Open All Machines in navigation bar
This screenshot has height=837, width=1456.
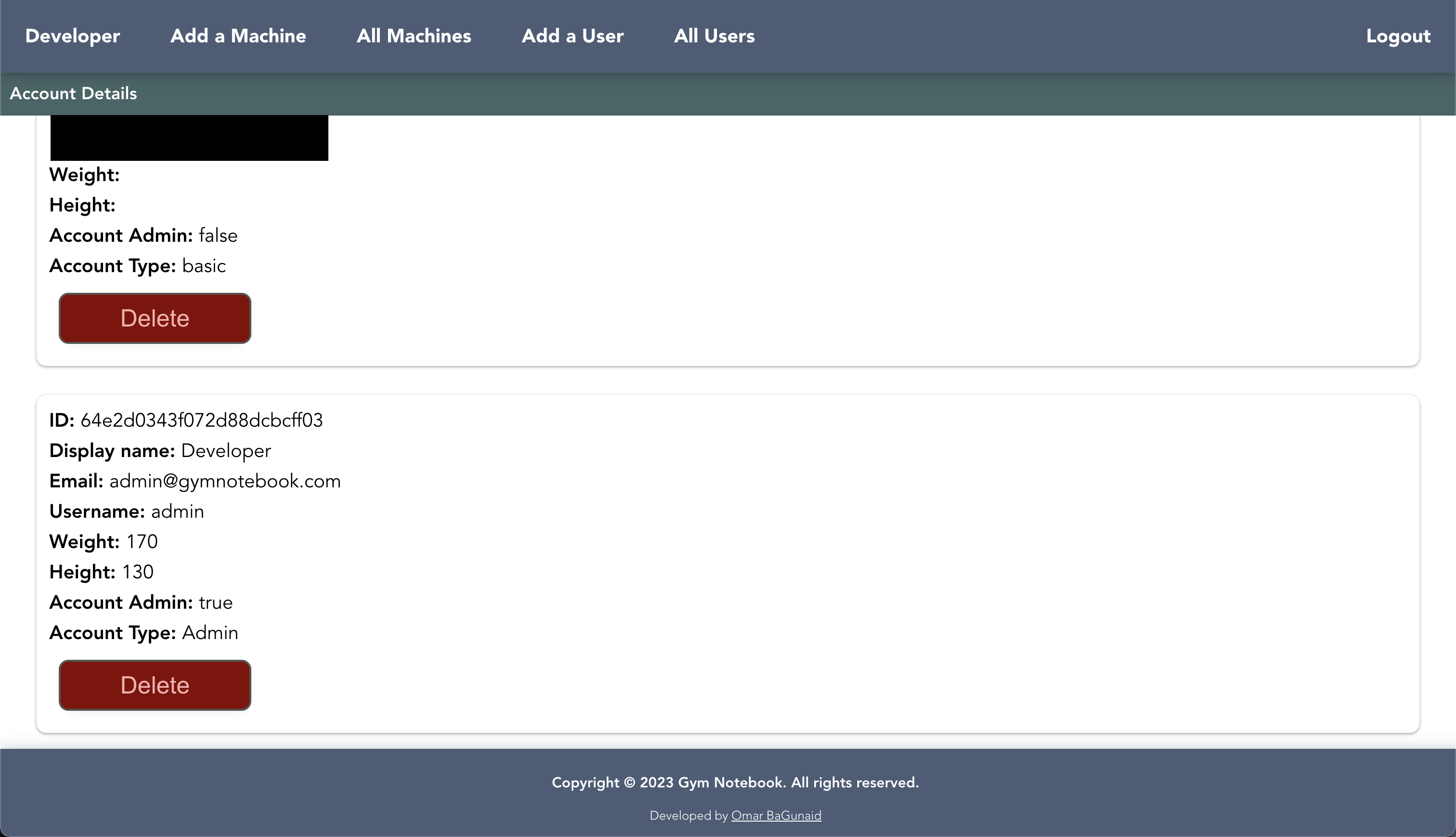[x=414, y=36]
